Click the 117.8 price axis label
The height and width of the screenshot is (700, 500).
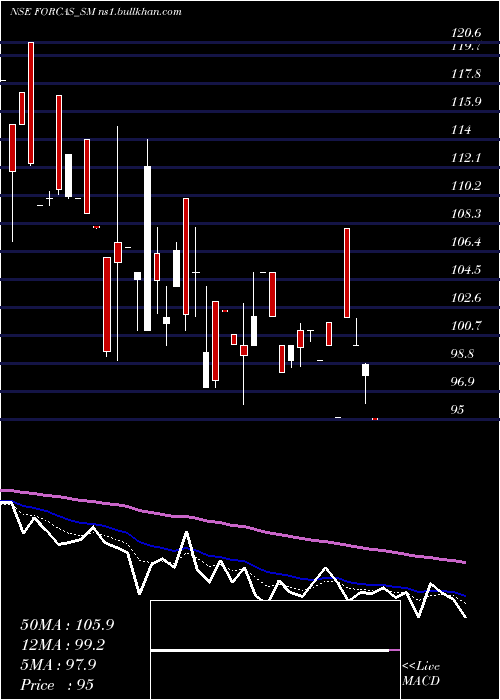466,74
